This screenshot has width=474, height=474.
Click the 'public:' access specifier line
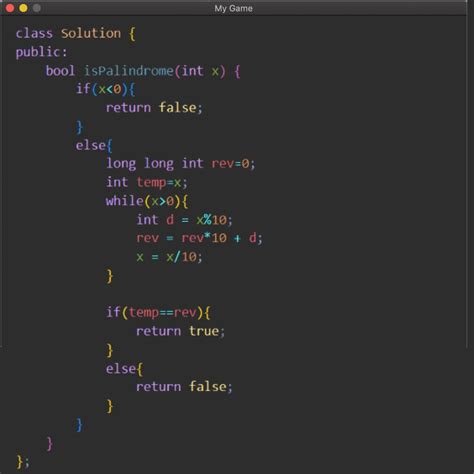coord(41,52)
